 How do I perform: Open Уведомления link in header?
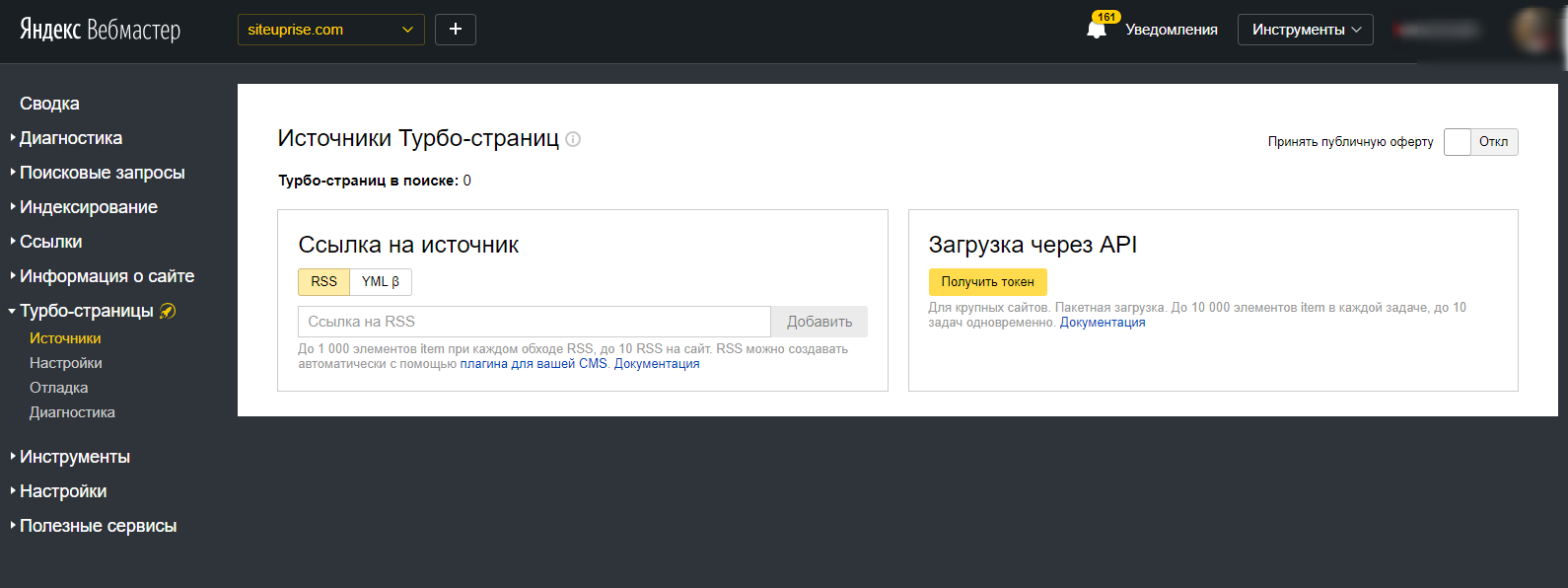(1172, 30)
